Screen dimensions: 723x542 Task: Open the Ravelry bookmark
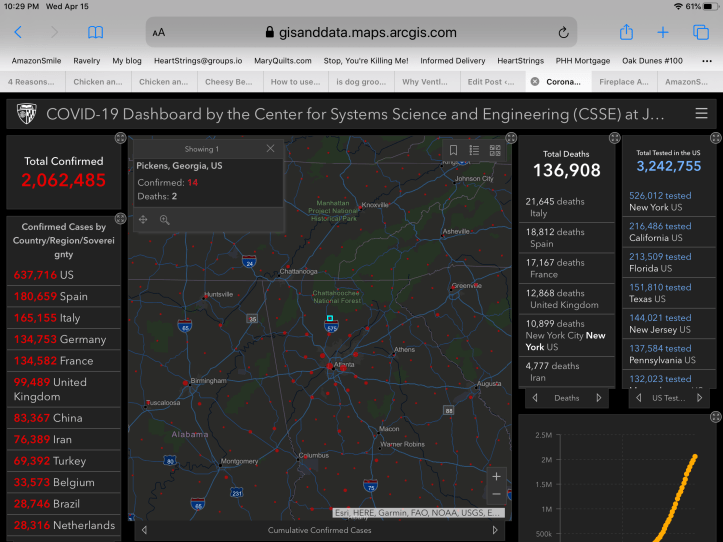[87, 61]
